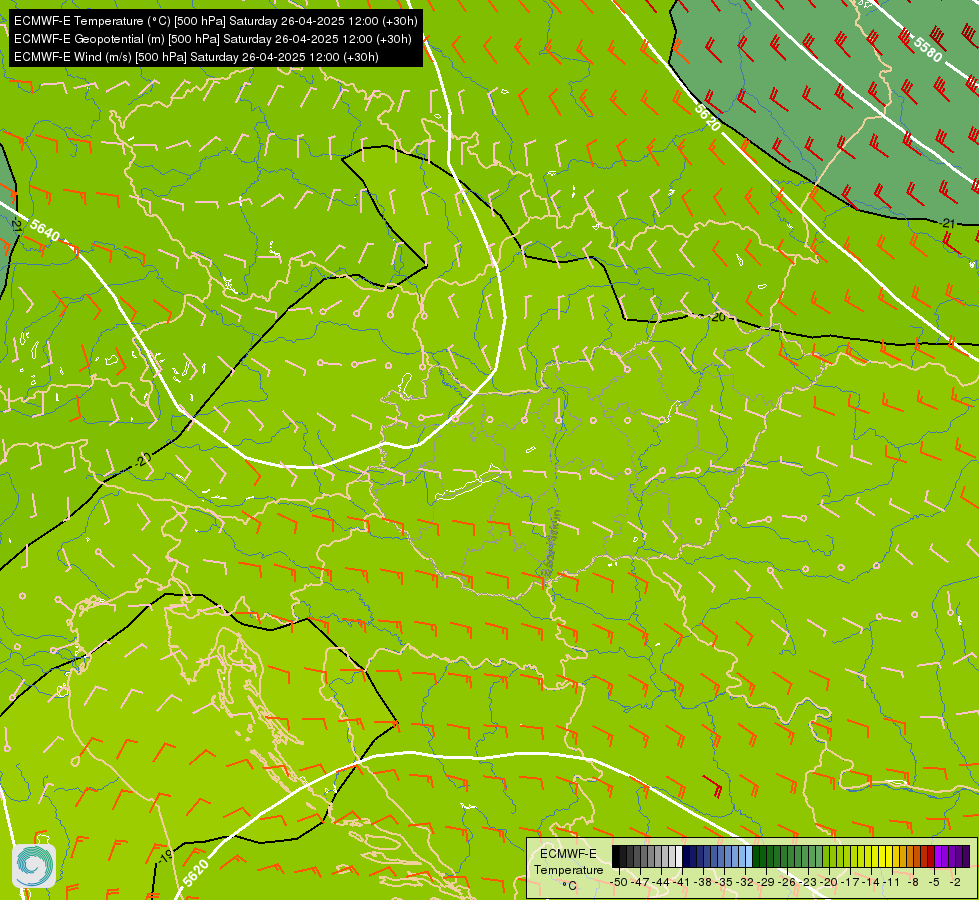This screenshot has width=979, height=900.
Task: Select the ECMWF-E Wind (m/s) title line
Action: tap(196, 57)
